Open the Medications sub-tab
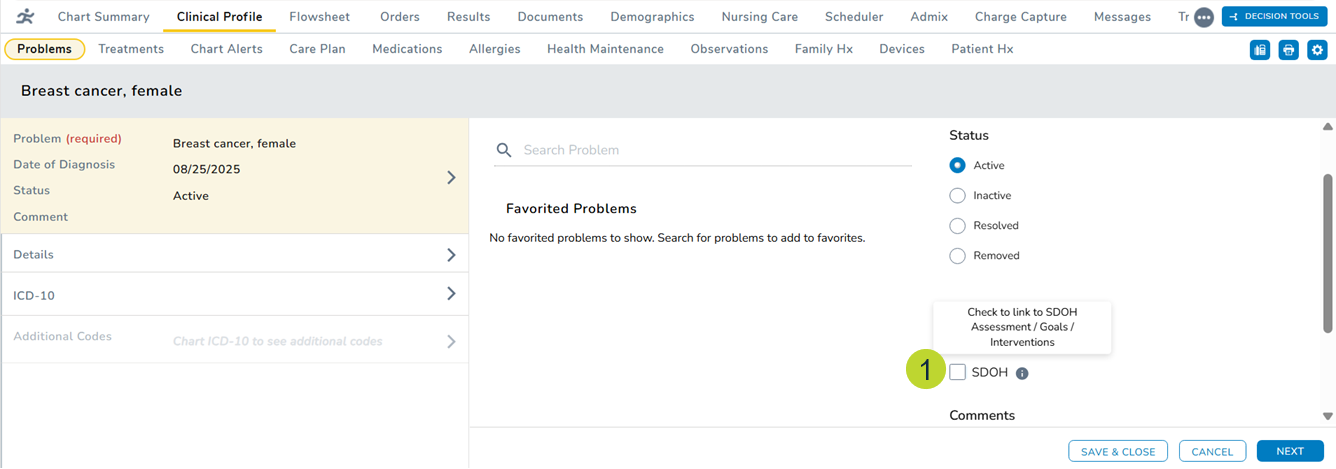The width and height of the screenshot is (1336, 469). (x=407, y=49)
